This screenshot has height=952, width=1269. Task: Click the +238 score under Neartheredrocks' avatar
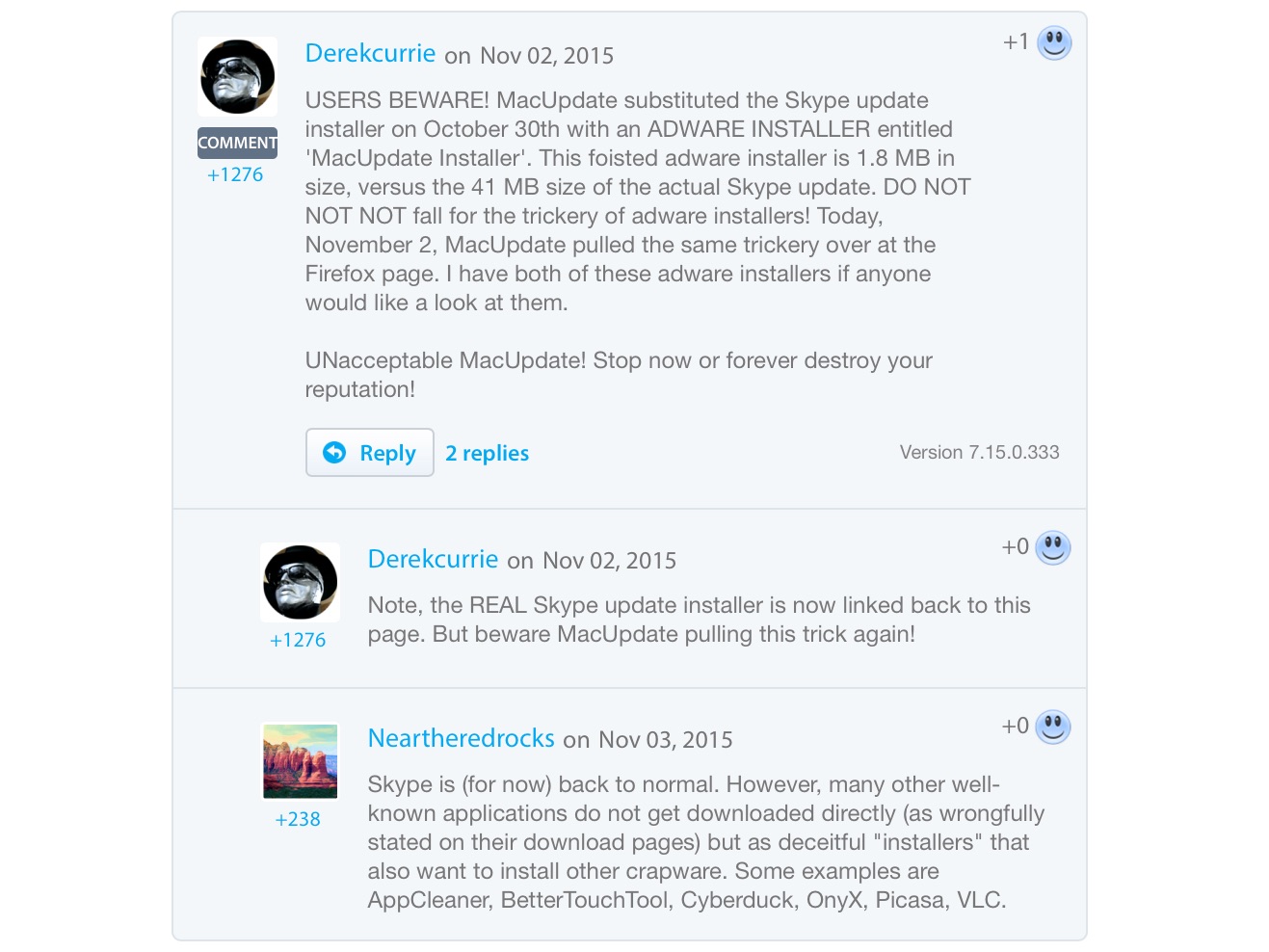(298, 819)
